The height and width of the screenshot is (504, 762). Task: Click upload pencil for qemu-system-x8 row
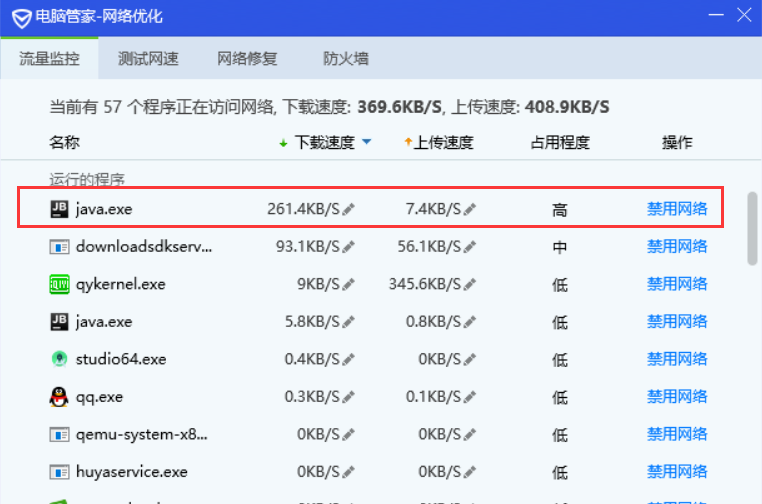point(469,434)
